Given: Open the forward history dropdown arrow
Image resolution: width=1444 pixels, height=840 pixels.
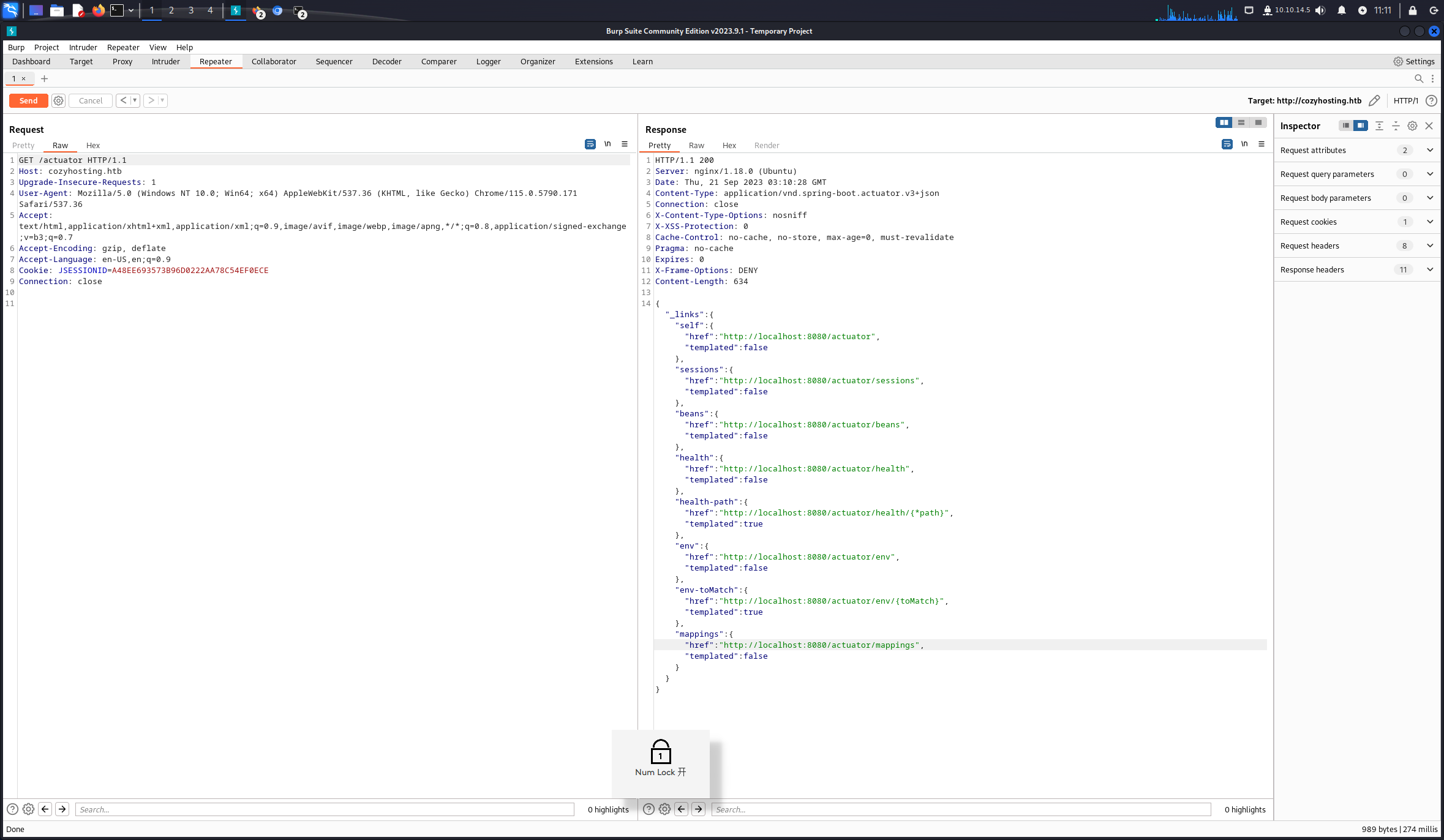Looking at the screenshot, I should (x=162, y=100).
